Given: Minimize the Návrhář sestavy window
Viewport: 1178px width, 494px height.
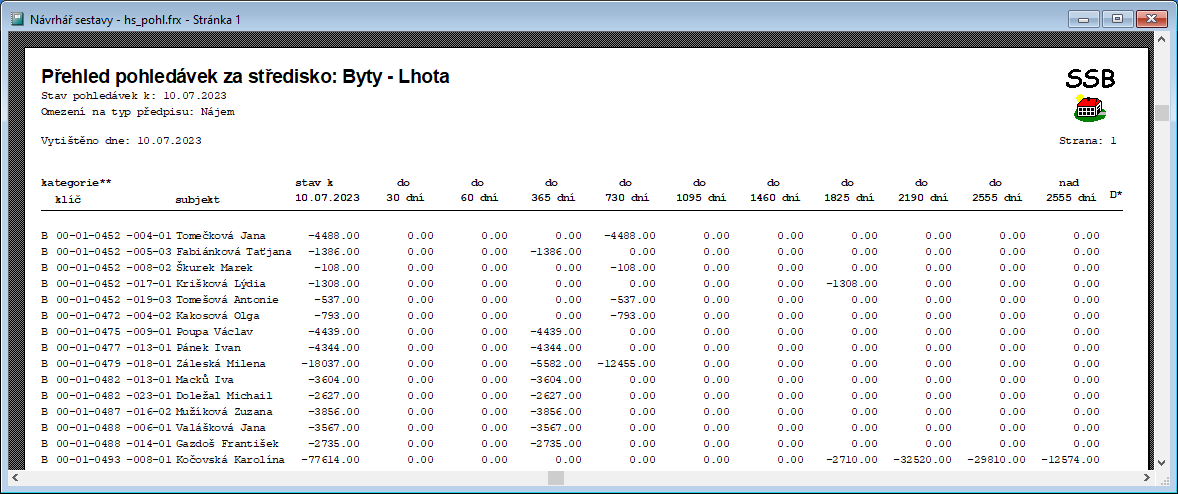Looking at the screenshot, I should click(1084, 18).
